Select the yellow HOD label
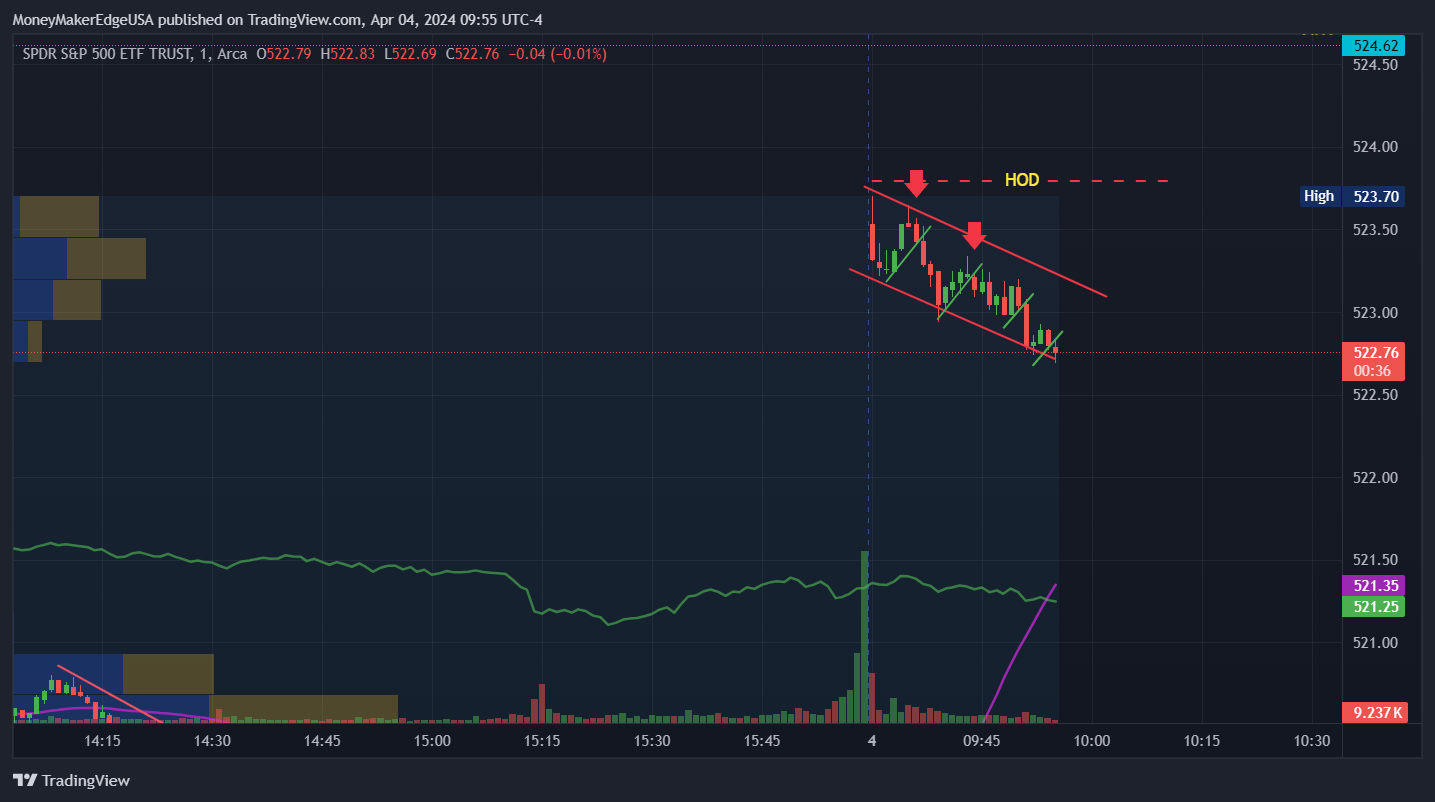This screenshot has width=1435, height=802. tap(1022, 181)
